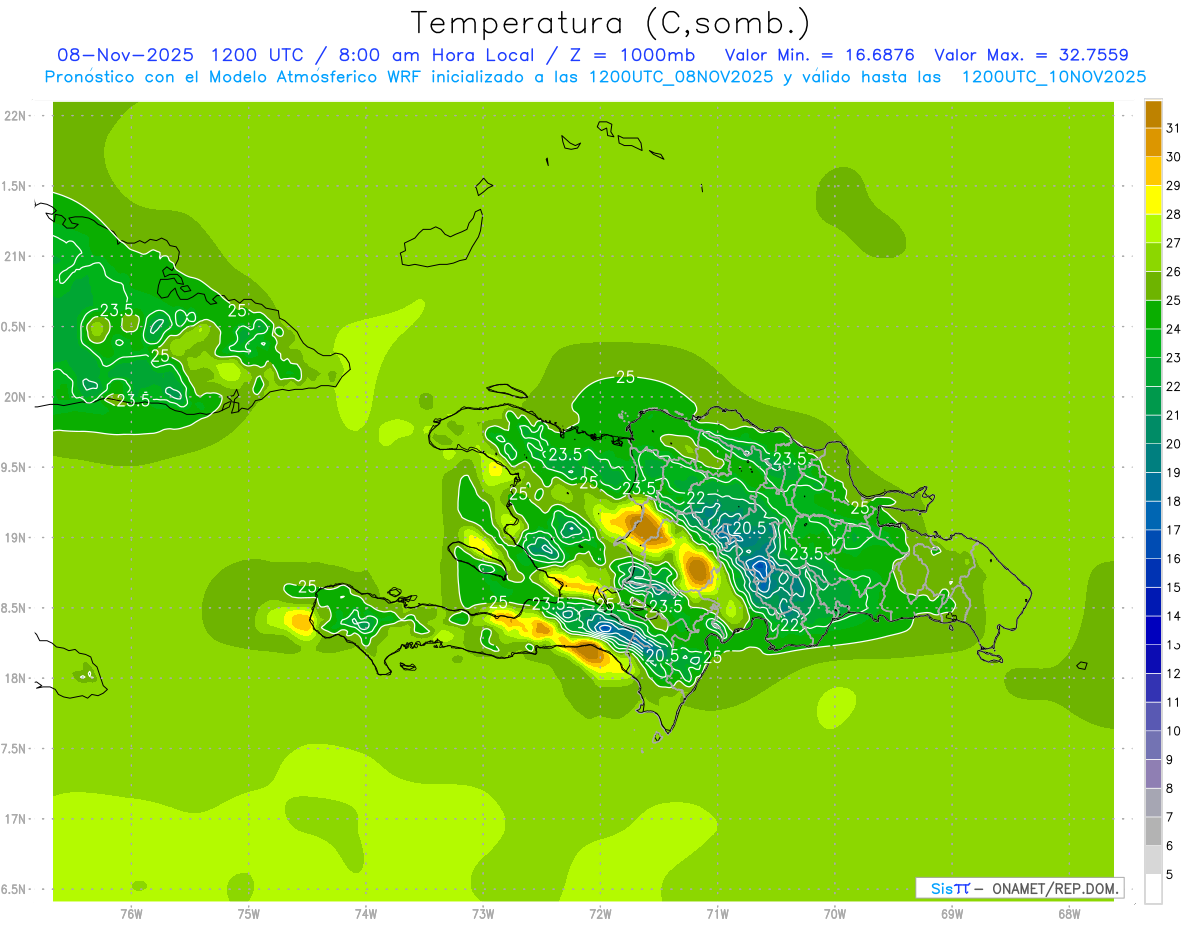The width and height of the screenshot is (1200, 927).
Task: Click the "Valor Min. = 16.6876" readout
Action: 819,55
